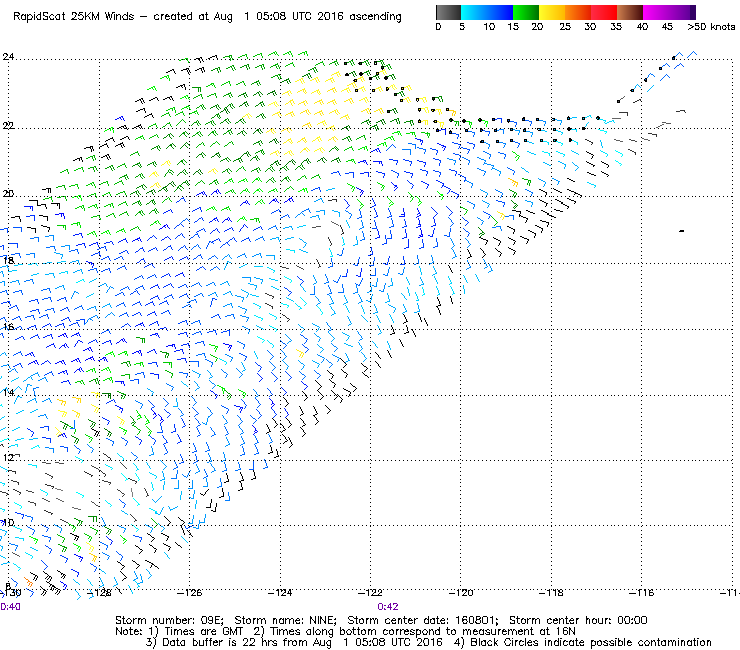This screenshot has width=740, height=650.
Task: Click the longitude label '-128'
Action: [x=100, y=592]
